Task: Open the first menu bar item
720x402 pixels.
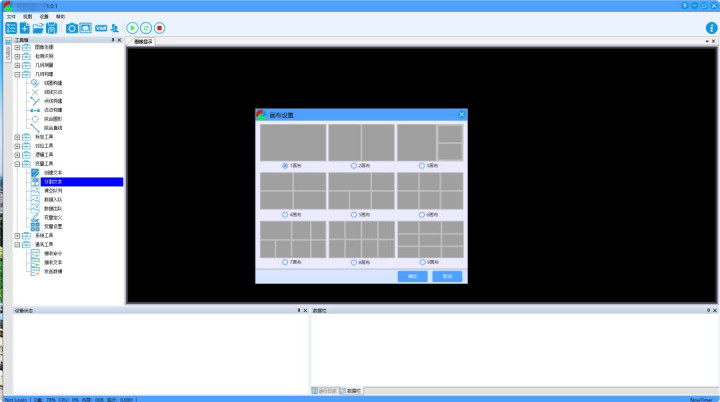Action: pyautogui.click(x=11, y=17)
